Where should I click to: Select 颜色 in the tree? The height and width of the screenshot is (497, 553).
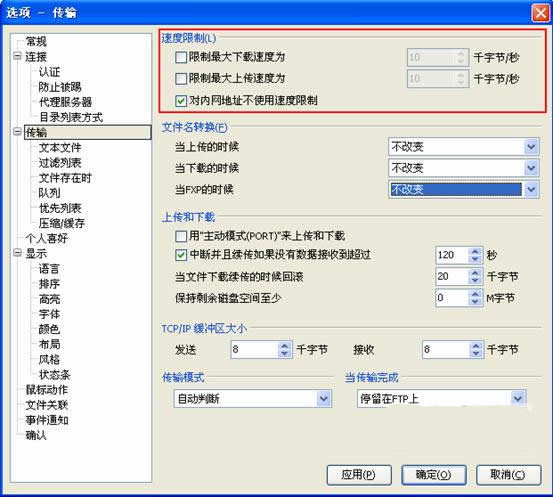(49, 329)
